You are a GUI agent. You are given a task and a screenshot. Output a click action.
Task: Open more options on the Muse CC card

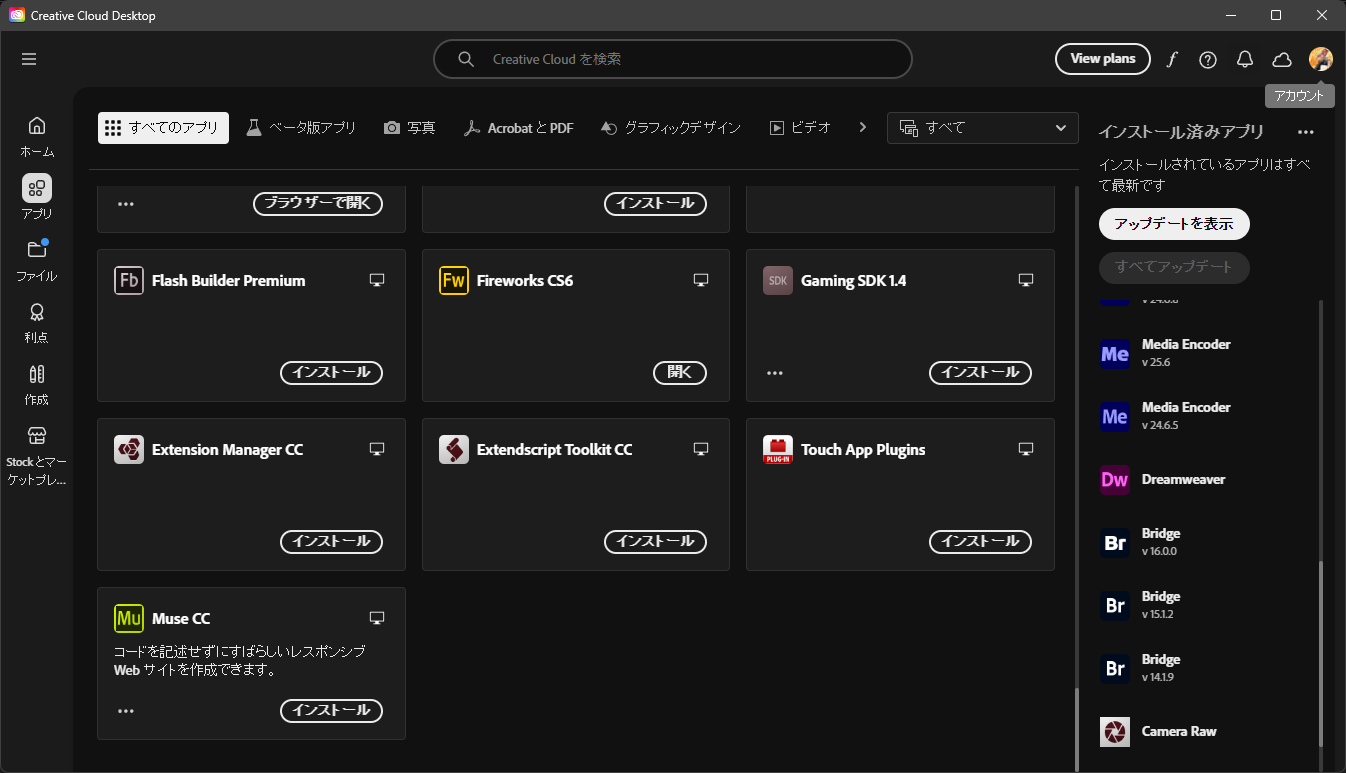point(126,711)
